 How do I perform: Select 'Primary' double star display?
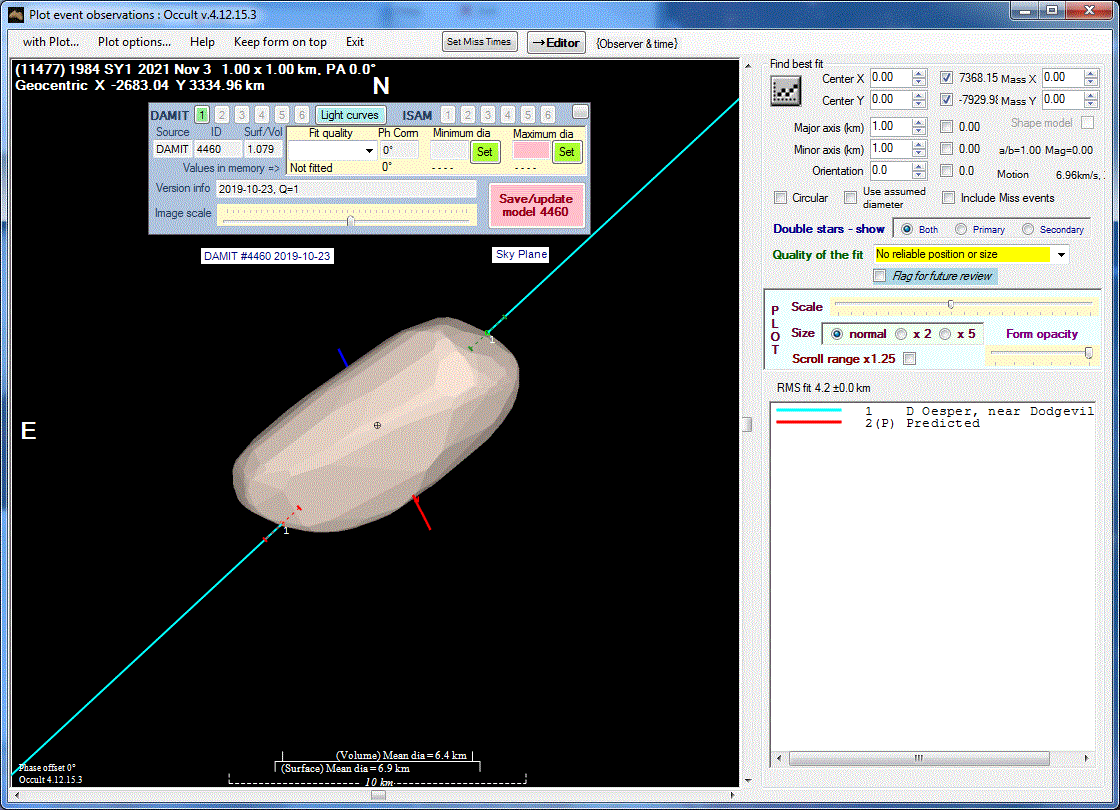(961, 229)
